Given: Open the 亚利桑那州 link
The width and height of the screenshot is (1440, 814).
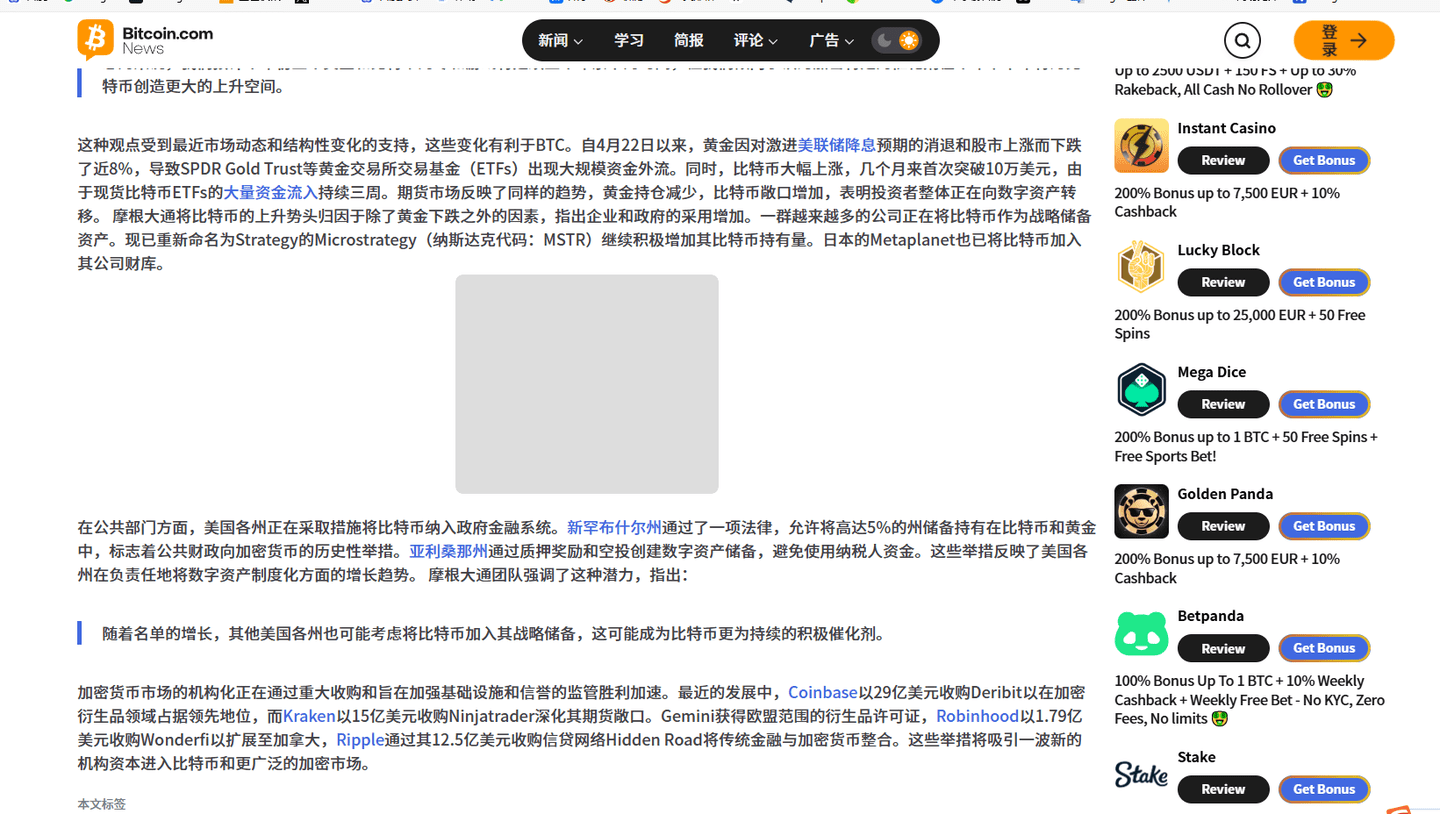Looking at the screenshot, I should [x=449, y=551].
